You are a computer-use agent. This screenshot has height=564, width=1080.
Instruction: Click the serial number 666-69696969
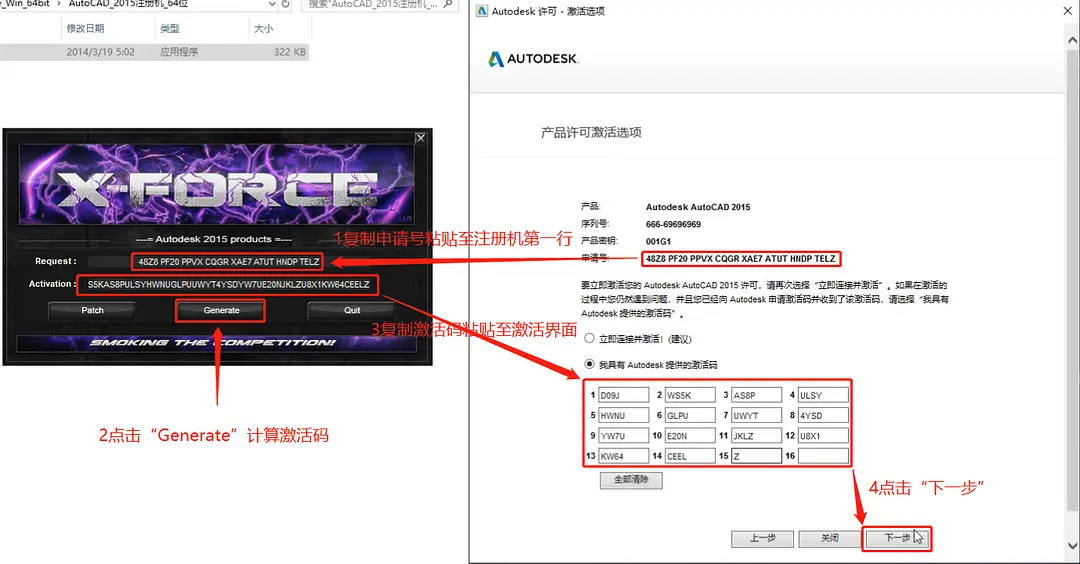[x=673, y=224]
